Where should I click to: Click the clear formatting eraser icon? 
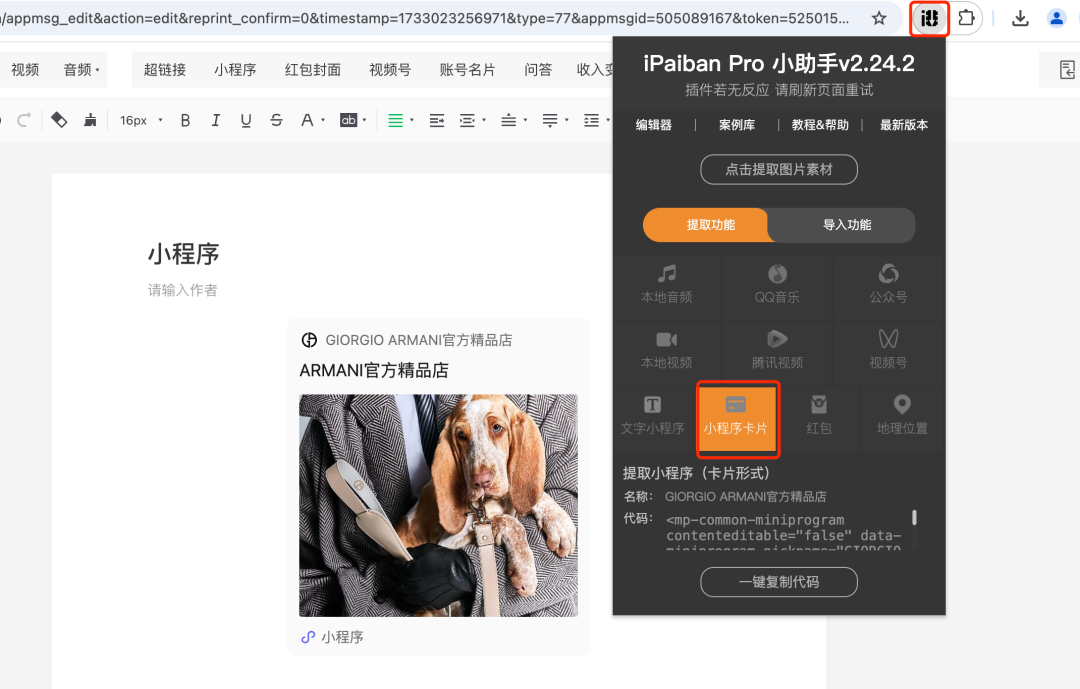click(59, 120)
